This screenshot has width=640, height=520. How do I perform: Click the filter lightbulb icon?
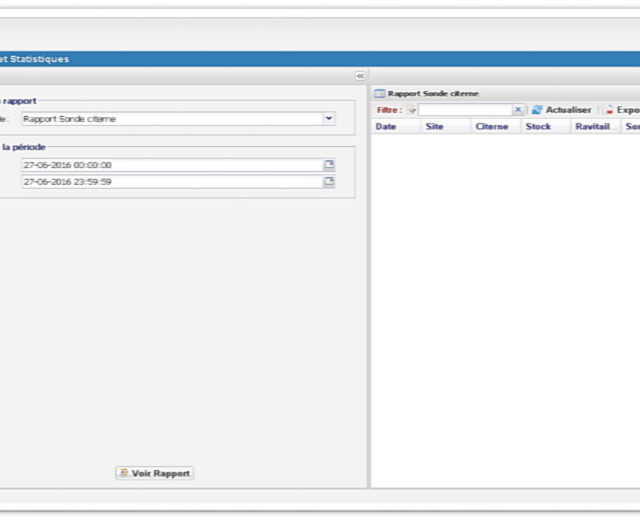tap(411, 110)
